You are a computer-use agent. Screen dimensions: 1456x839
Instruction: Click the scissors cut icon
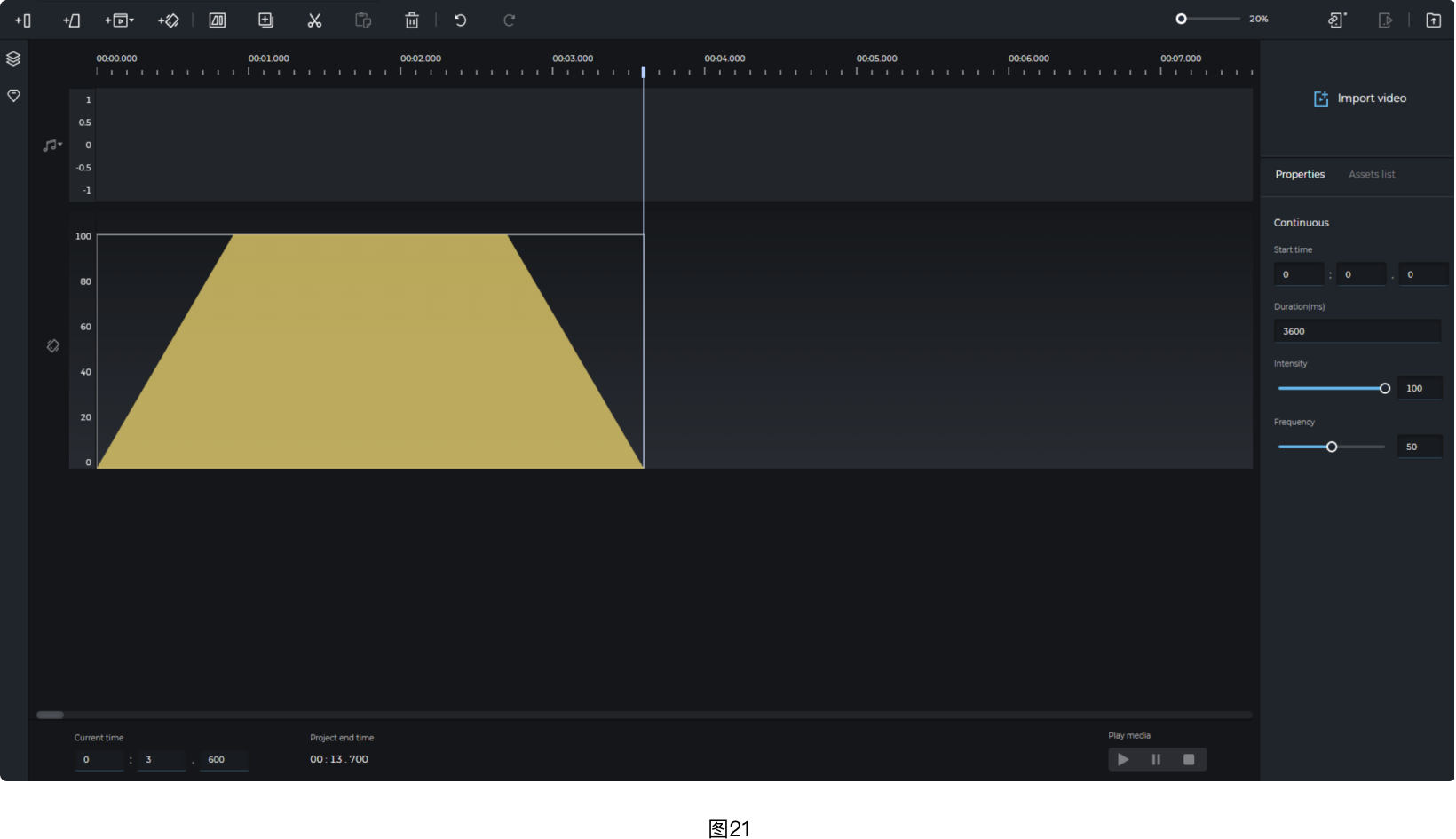314,20
